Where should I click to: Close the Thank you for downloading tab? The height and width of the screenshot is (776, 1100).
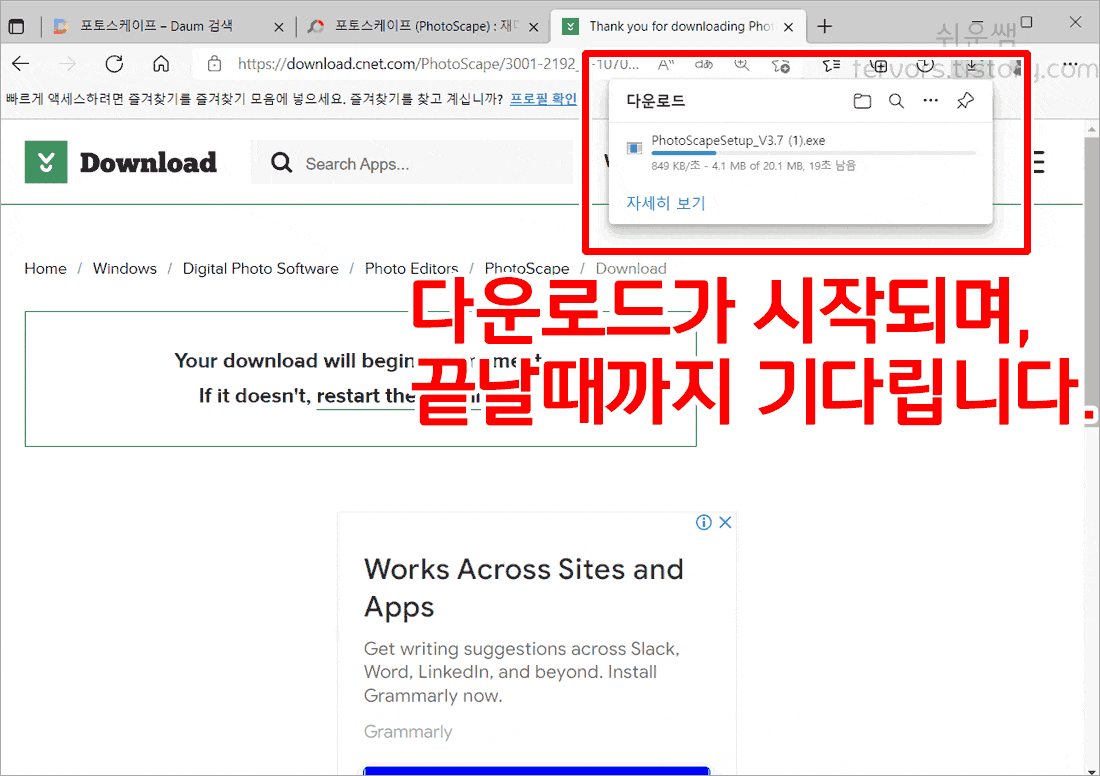tap(789, 27)
